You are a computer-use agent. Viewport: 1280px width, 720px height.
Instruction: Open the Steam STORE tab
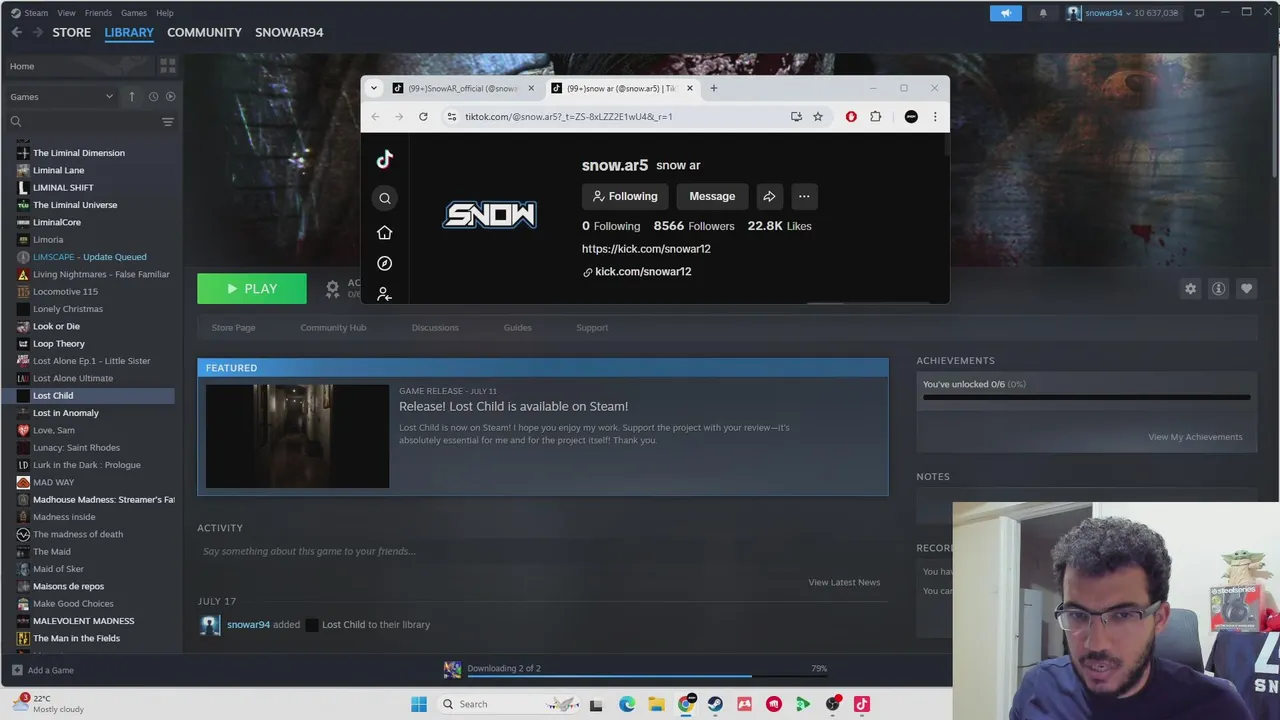click(71, 32)
